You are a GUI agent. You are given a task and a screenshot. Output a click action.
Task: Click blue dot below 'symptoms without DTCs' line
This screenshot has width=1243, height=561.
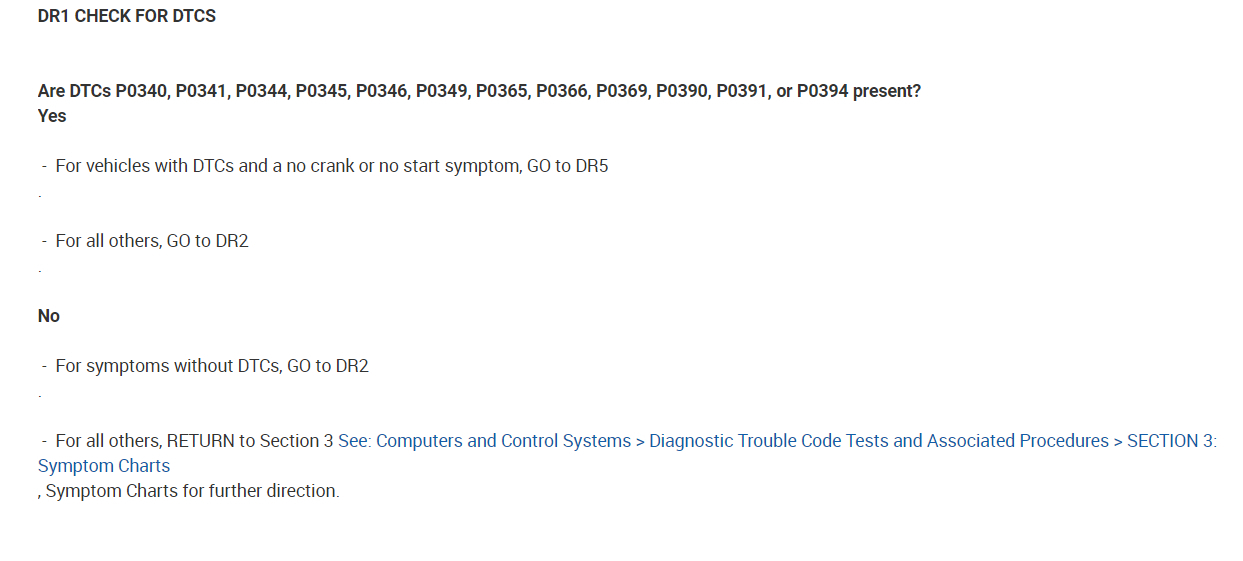click(x=40, y=396)
